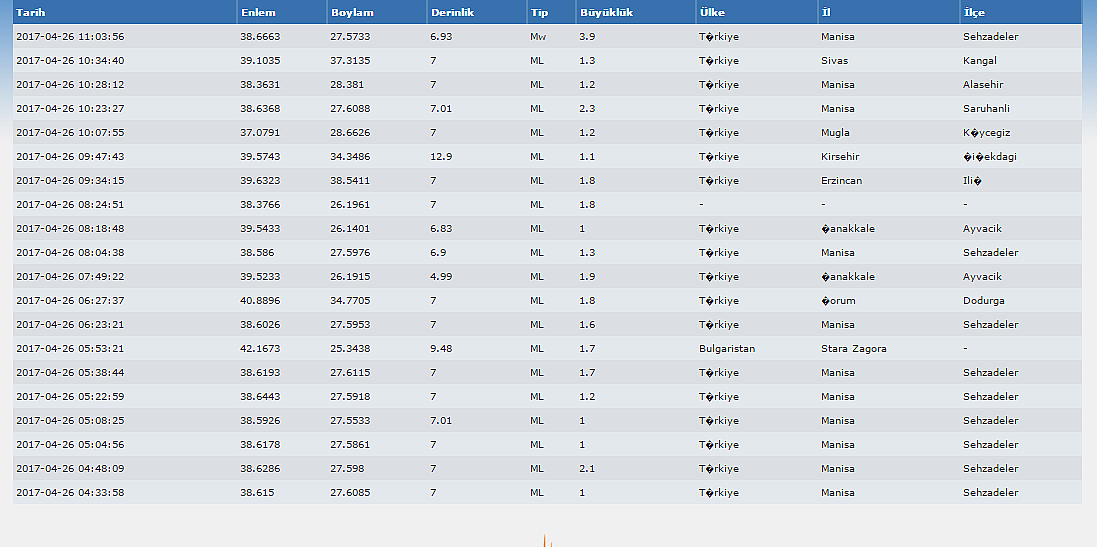Click the Mw type cell
Image resolution: width=1097 pixels, height=547 pixels.
coord(537,36)
